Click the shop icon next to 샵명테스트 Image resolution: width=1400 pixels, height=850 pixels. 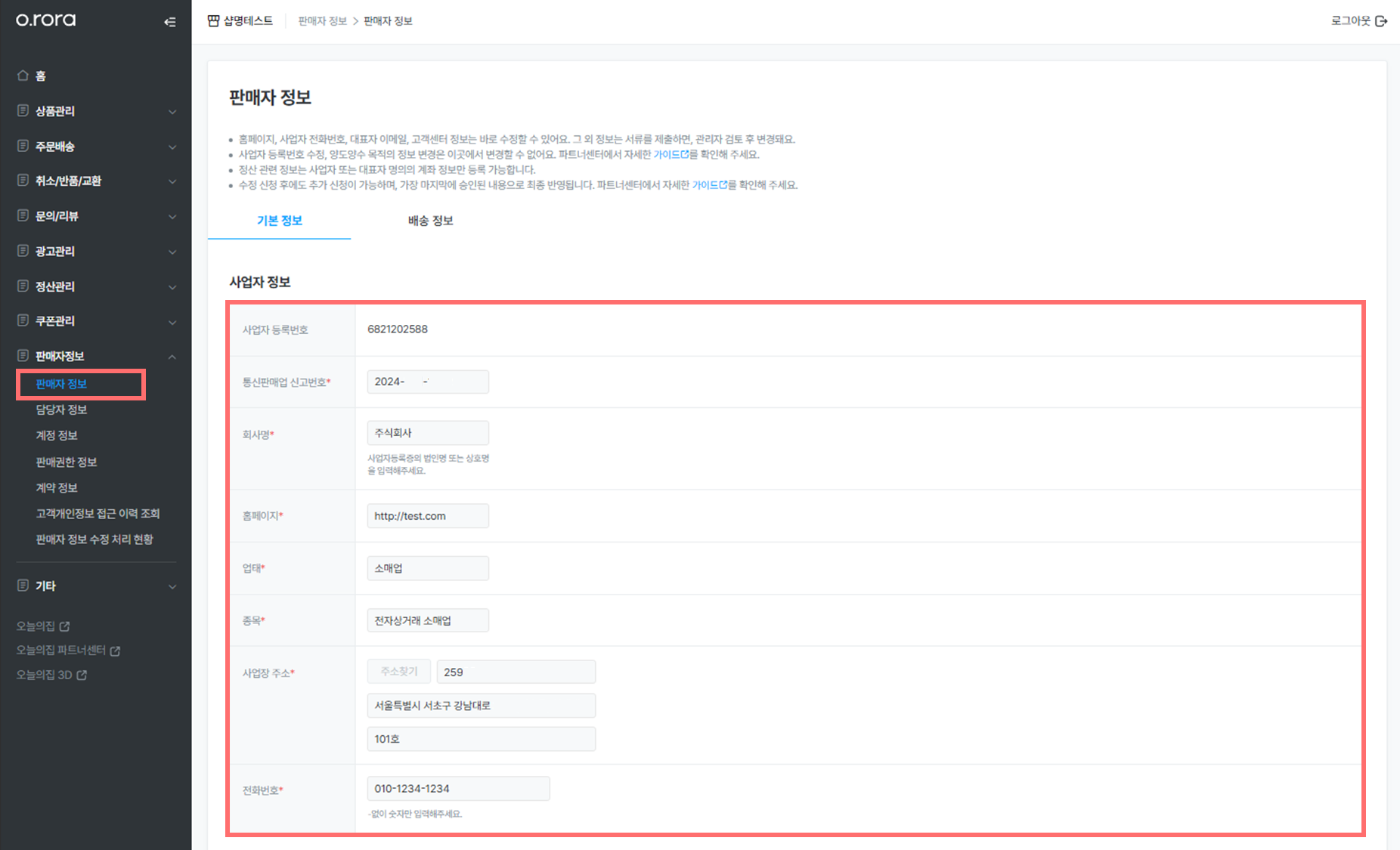[214, 21]
